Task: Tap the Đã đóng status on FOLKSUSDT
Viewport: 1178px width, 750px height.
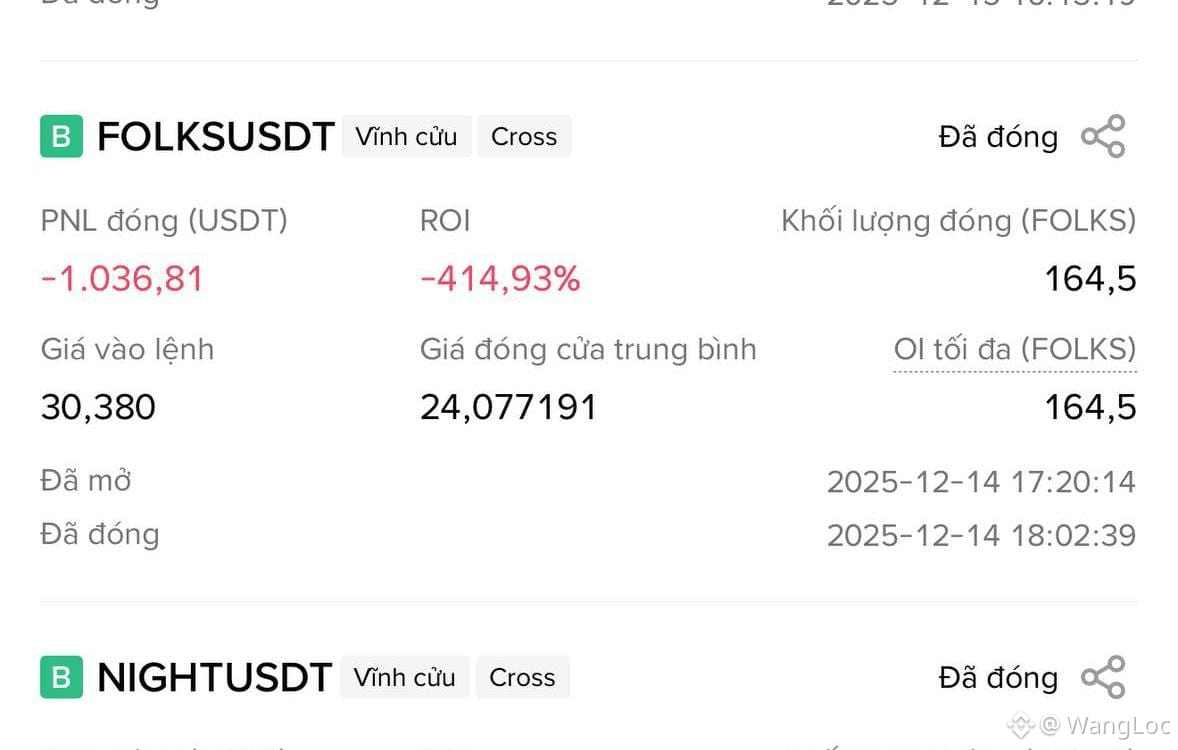Action: (x=998, y=137)
